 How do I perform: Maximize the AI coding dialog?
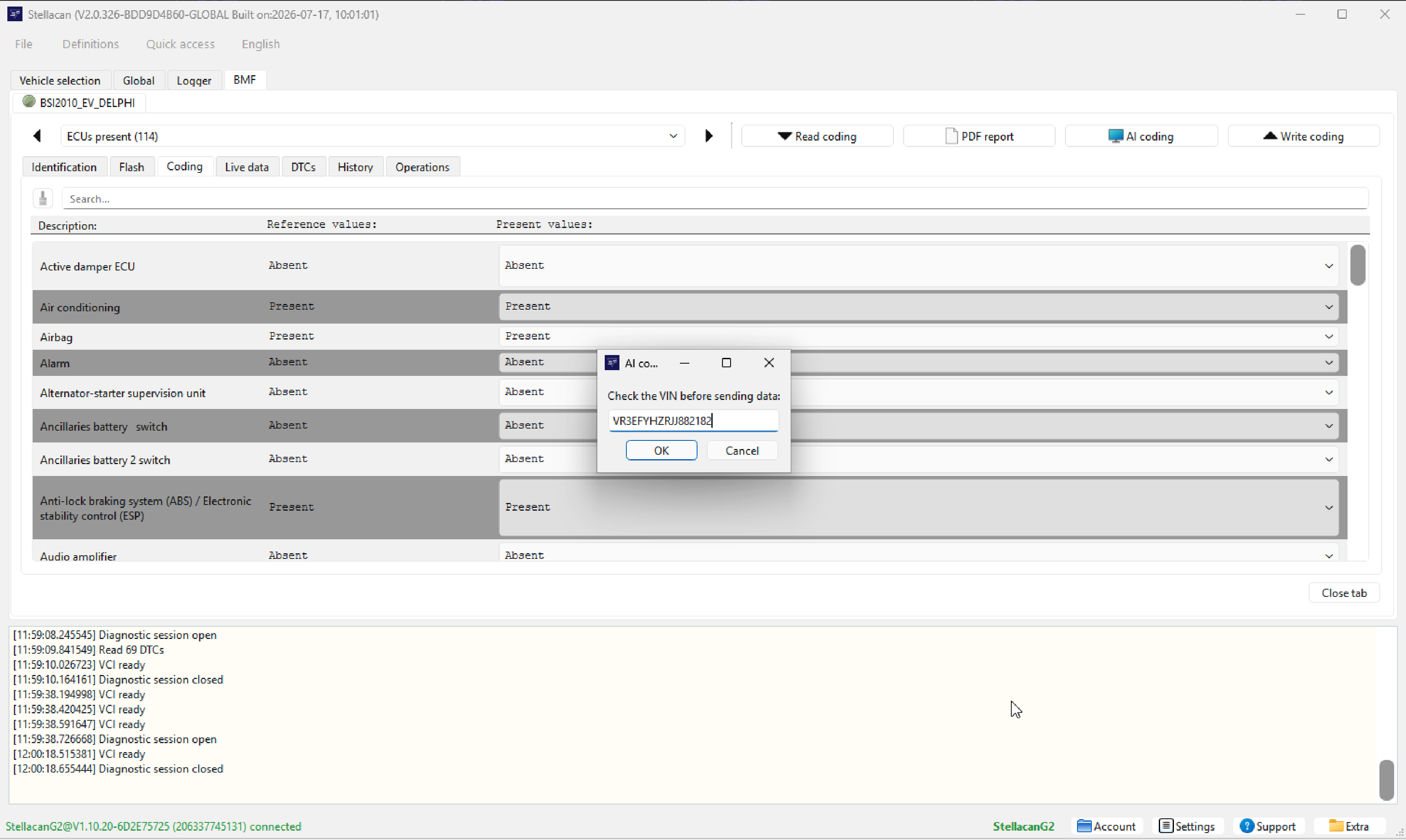[726, 363]
